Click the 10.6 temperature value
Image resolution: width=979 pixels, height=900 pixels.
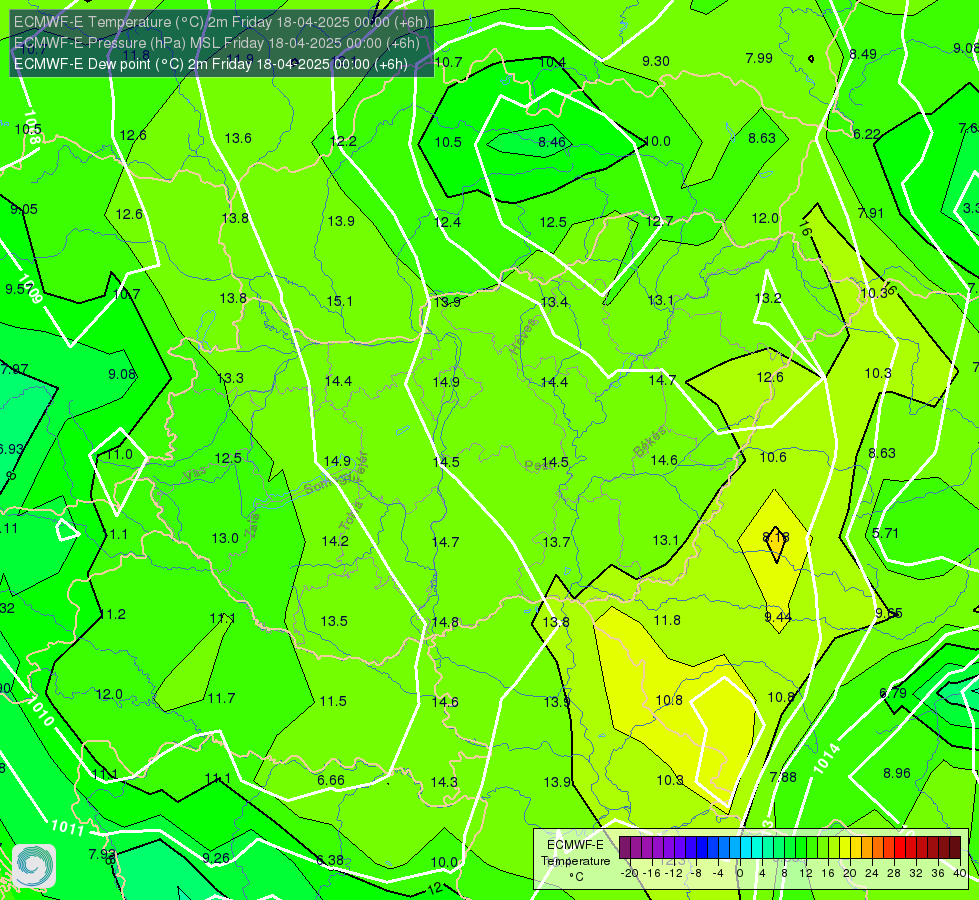773,457
